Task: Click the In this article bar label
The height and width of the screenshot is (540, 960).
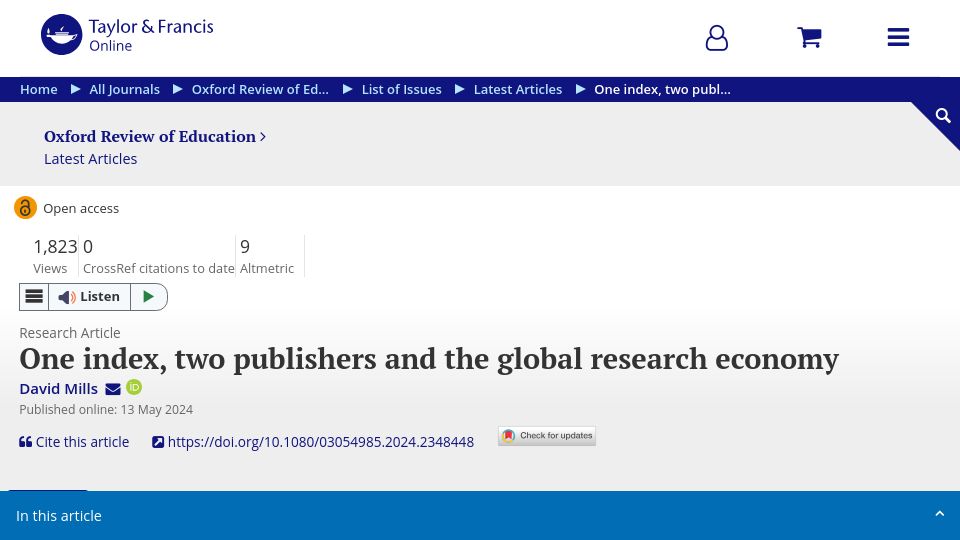Action: click(59, 516)
